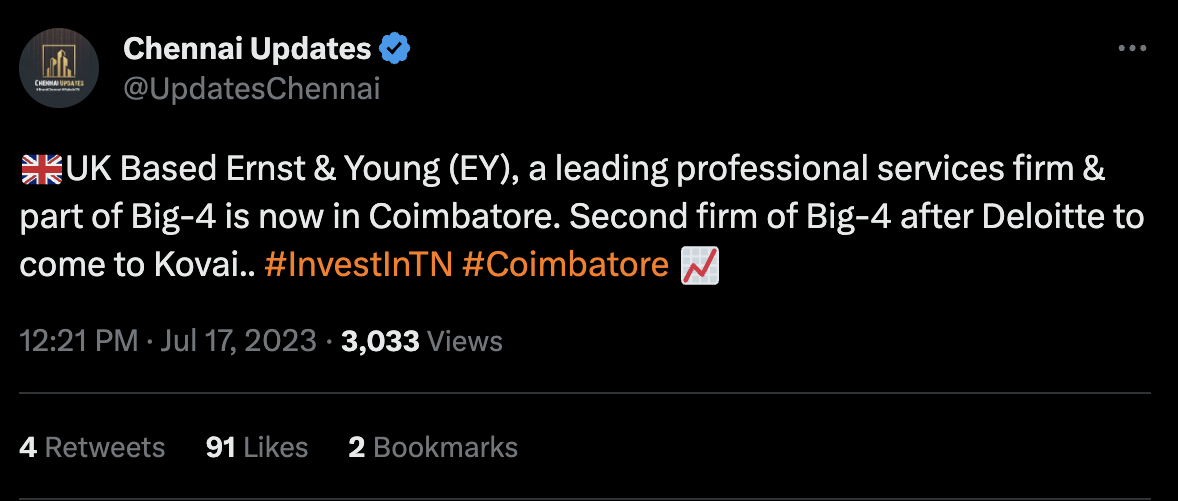Screen dimensions: 1178x501
Task: View the 3,033 Views analytics
Action: point(421,342)
